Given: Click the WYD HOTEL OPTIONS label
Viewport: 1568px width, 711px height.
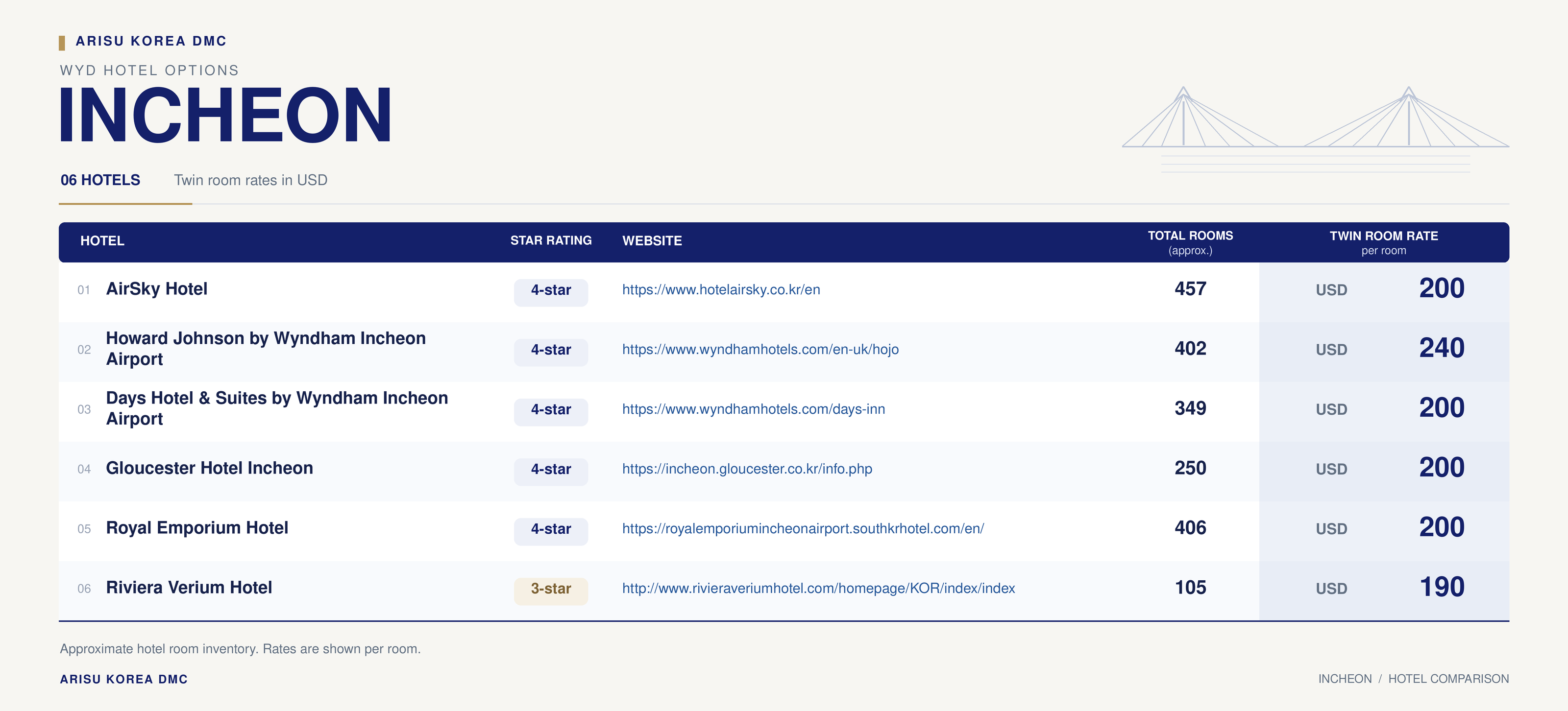Looking at the screenshot, I should tap(149, 71).
